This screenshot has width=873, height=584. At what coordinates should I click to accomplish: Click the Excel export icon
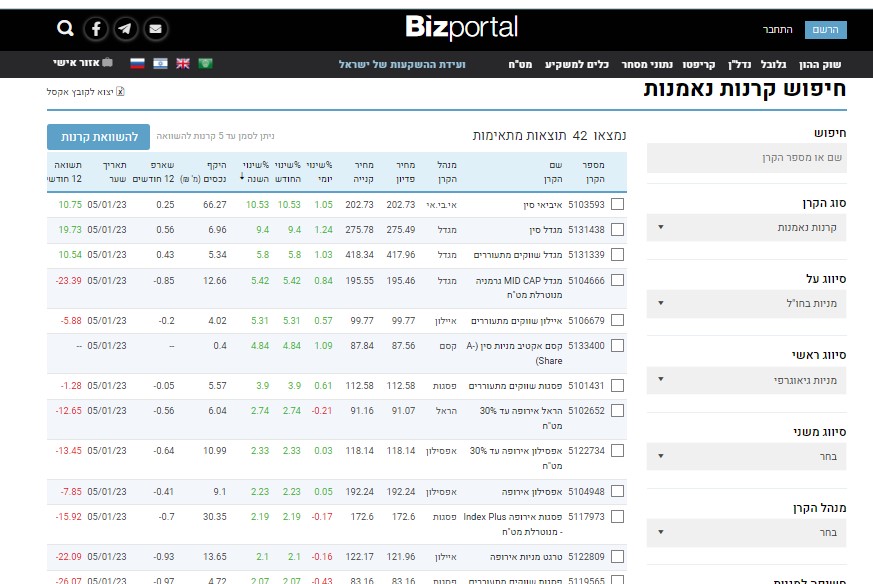120,91
